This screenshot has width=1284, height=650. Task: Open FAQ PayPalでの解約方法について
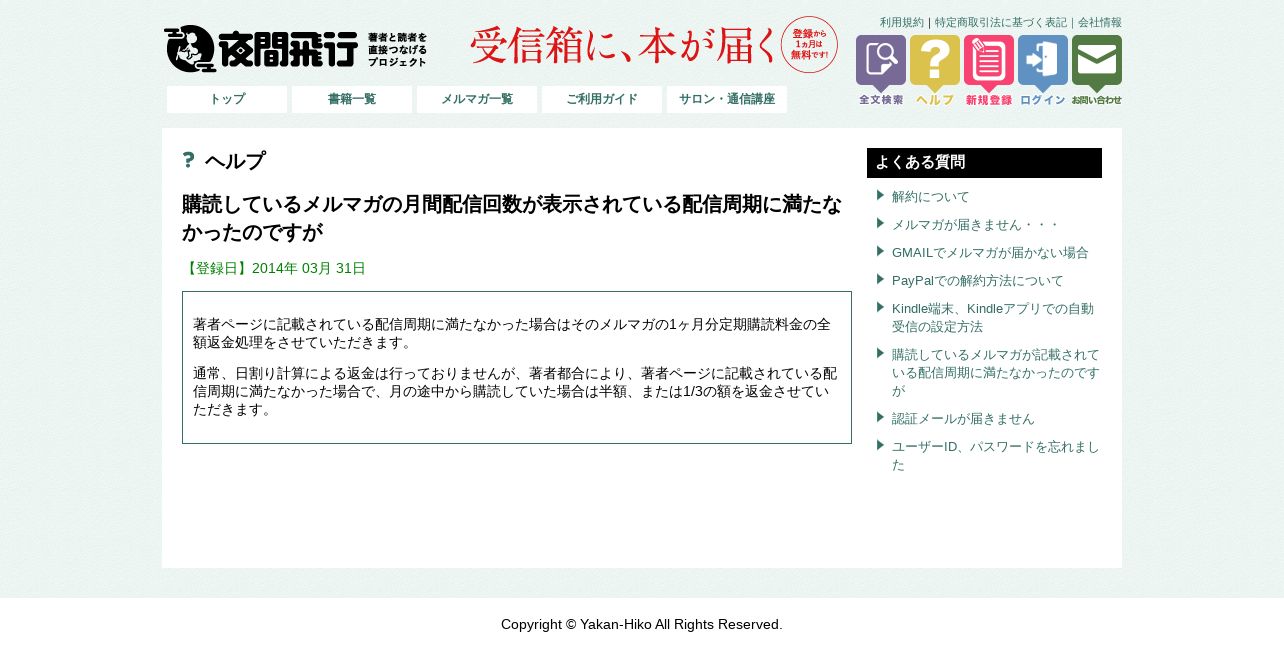978,280
